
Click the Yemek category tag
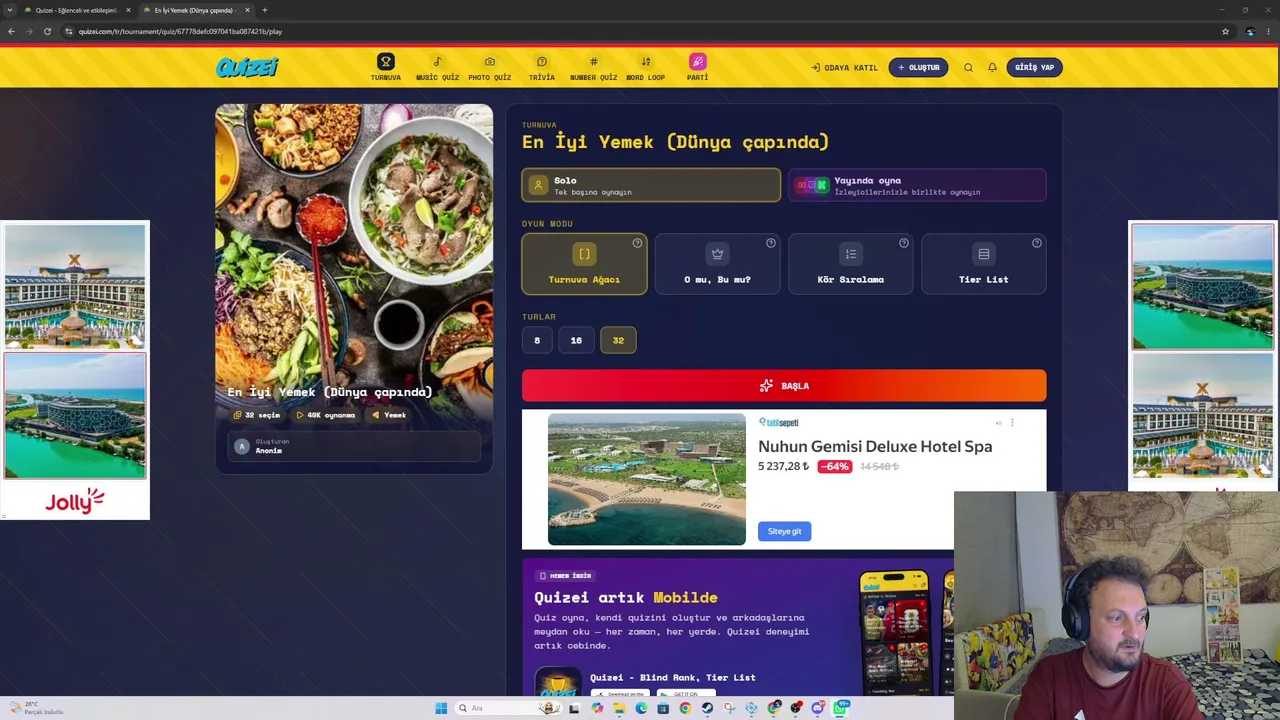[389, 415]
